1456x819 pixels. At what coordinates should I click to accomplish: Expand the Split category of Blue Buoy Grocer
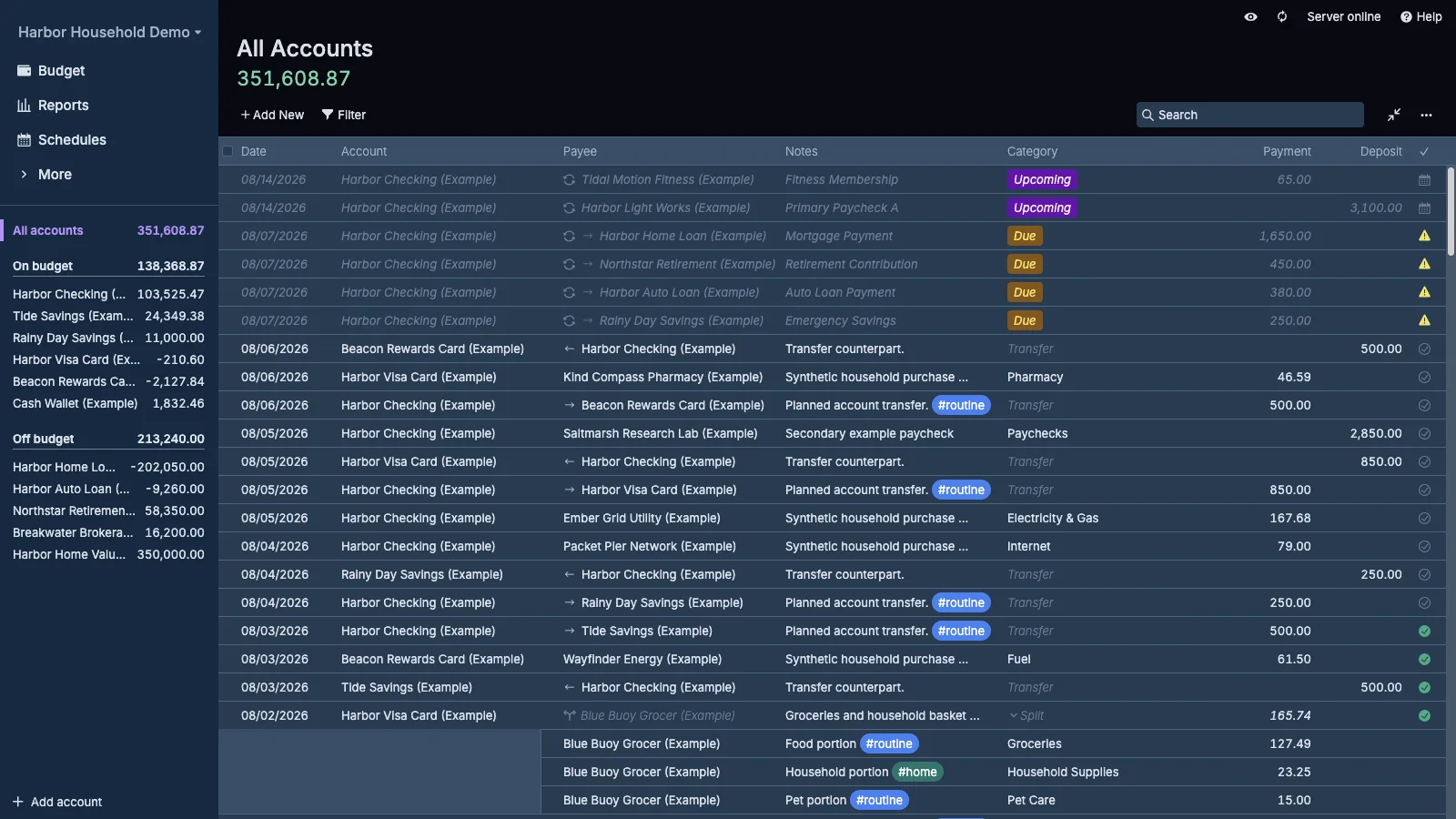tap(1026, 716)
